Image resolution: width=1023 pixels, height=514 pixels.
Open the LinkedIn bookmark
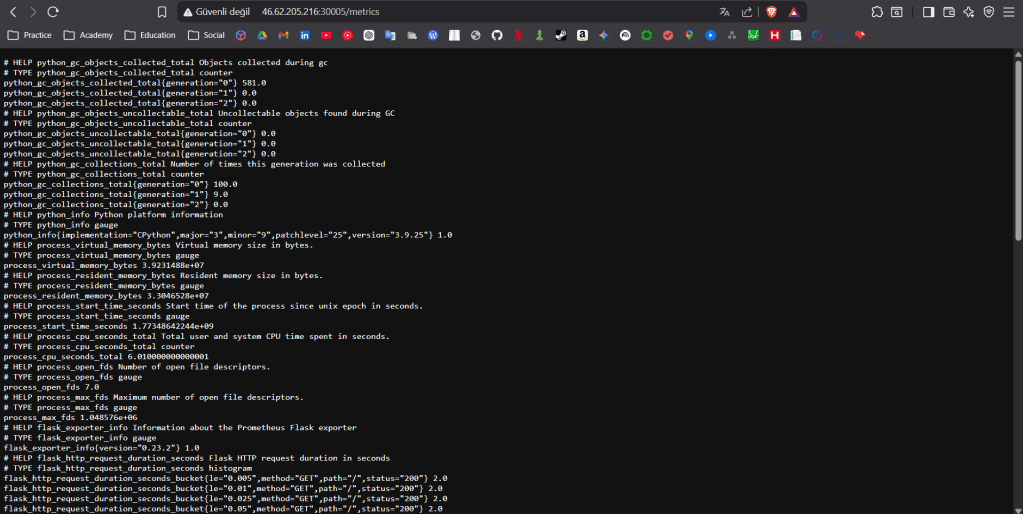pos(305,35)
